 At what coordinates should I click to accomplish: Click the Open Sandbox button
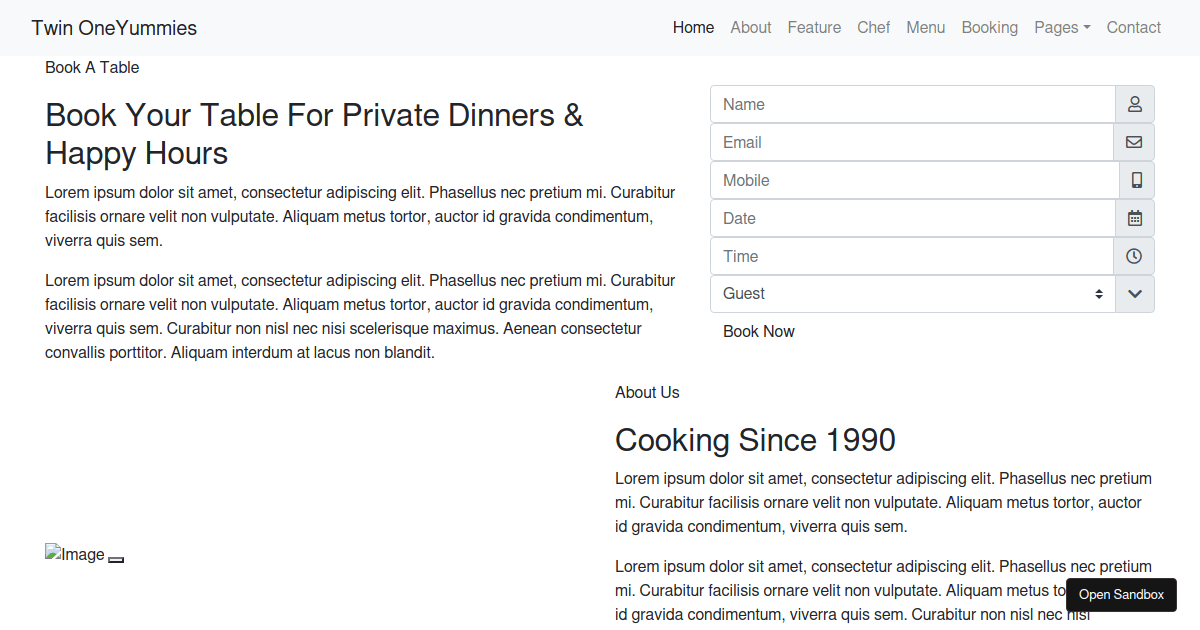point(1121,595)
